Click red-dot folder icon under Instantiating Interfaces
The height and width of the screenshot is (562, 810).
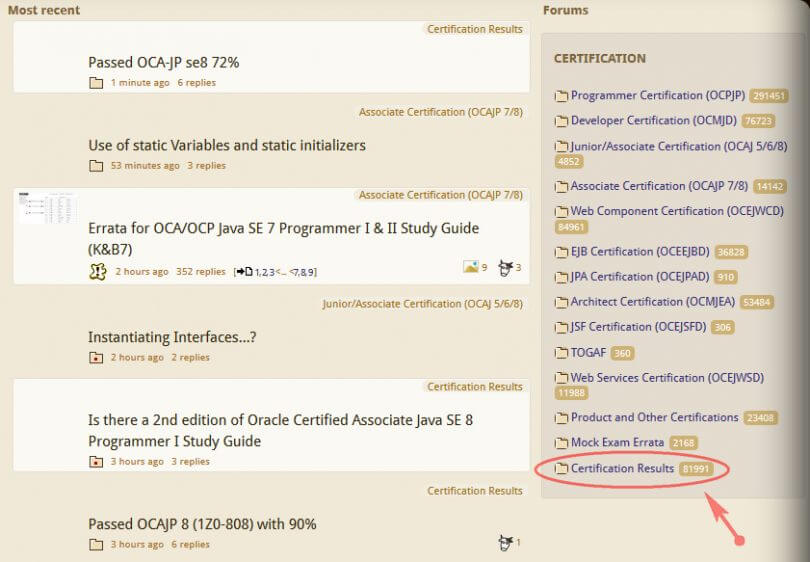coord(96,357)
